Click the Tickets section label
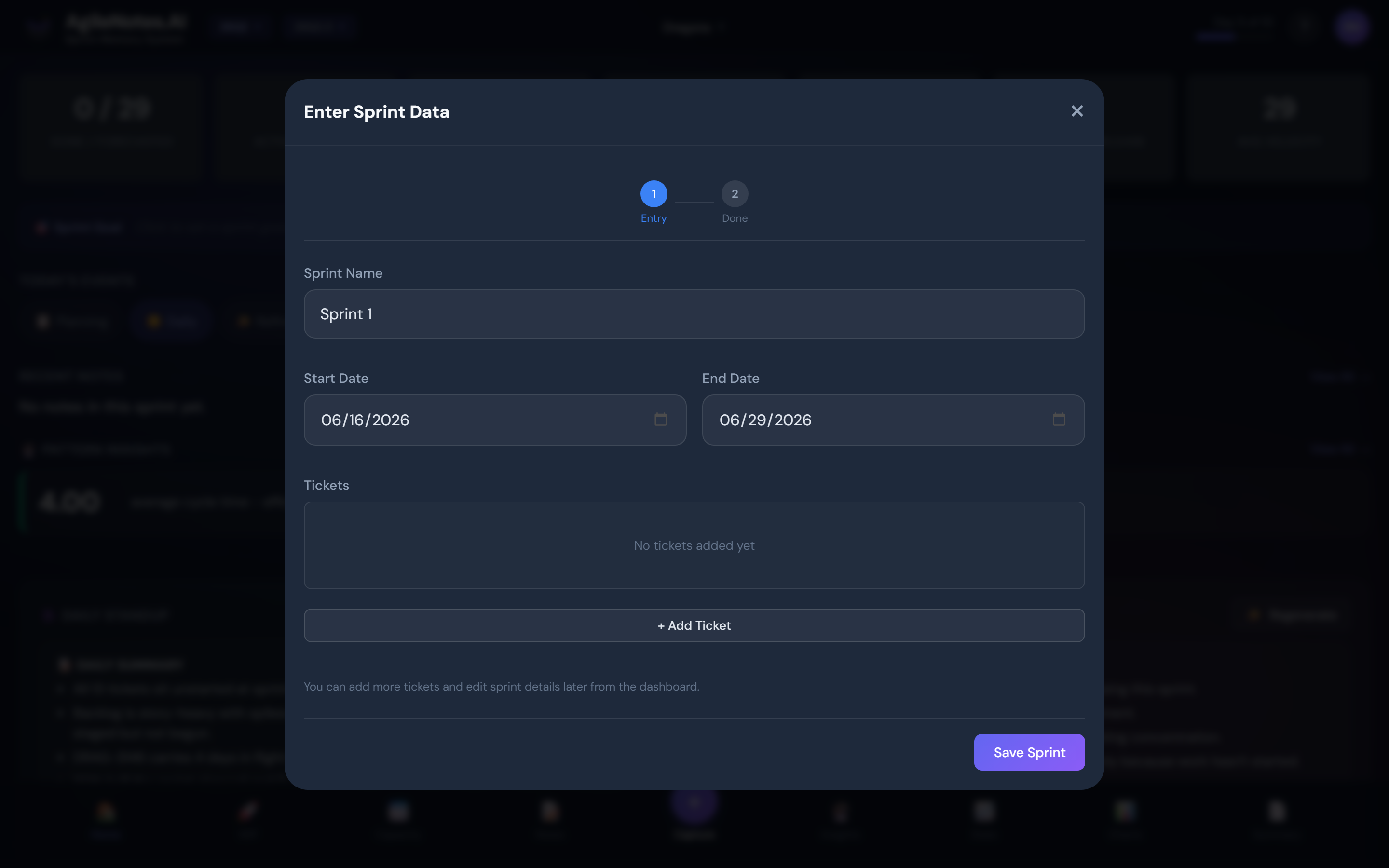1389x868 pixels. [326, 486]
